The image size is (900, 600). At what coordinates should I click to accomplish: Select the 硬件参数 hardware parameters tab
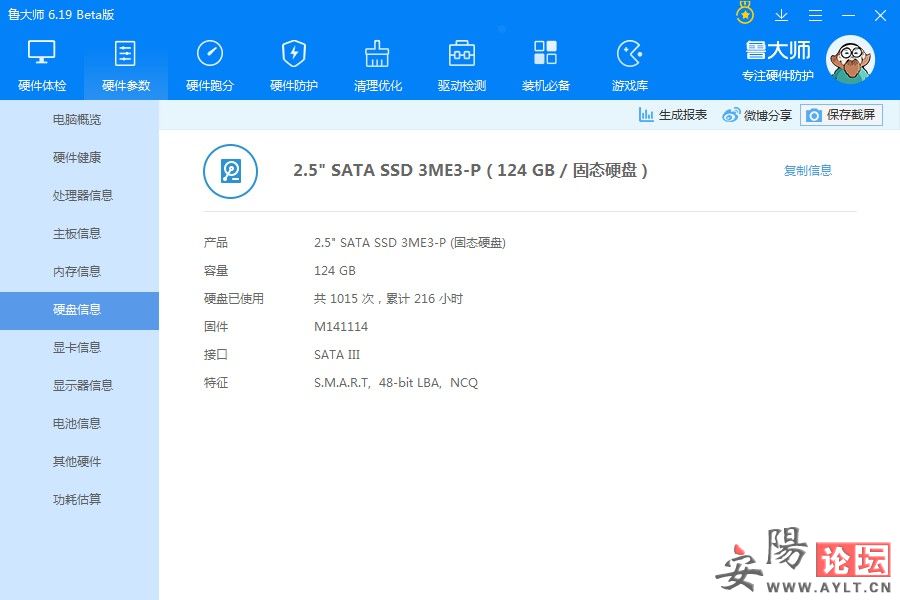click(x=126, y=66)
